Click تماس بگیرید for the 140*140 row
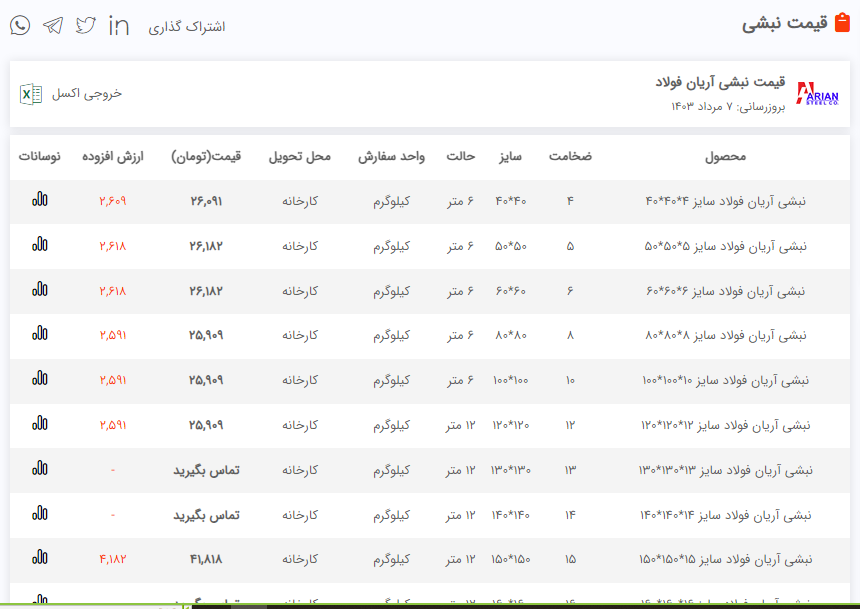 206,515
